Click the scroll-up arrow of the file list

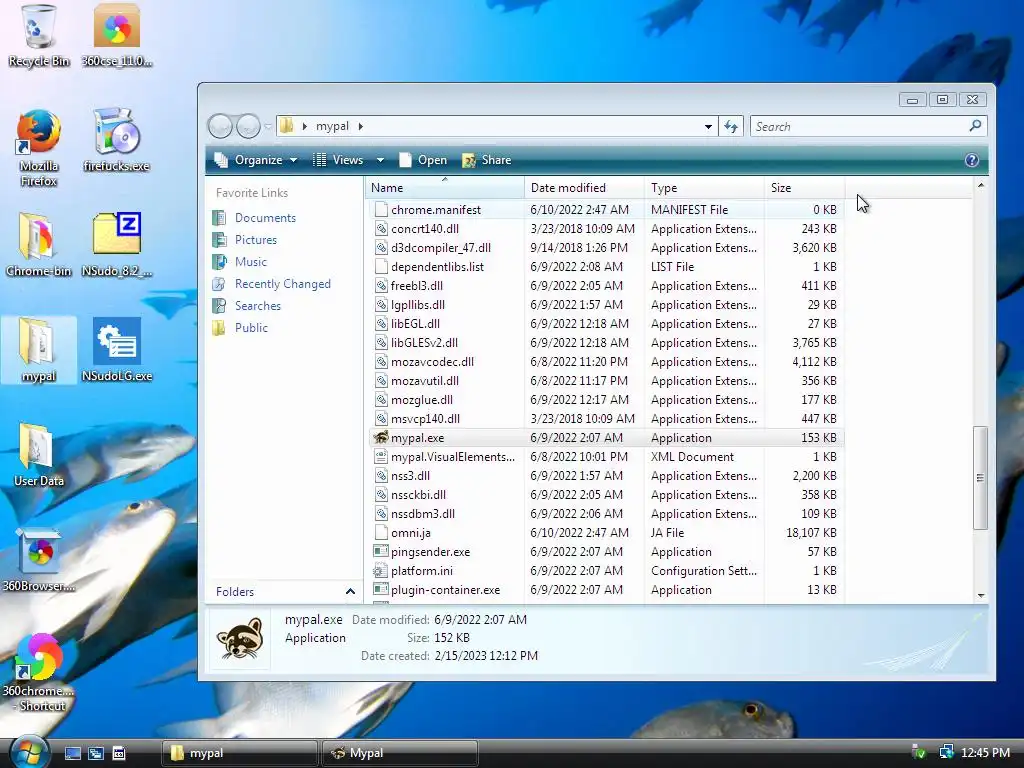pyautogui.click(x=980, y=186)
